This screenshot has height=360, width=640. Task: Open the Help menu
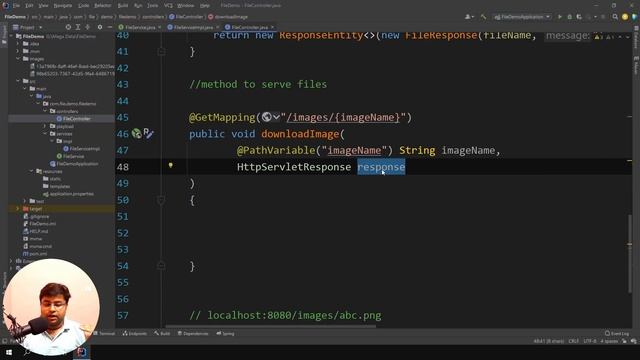coord(205,6)
